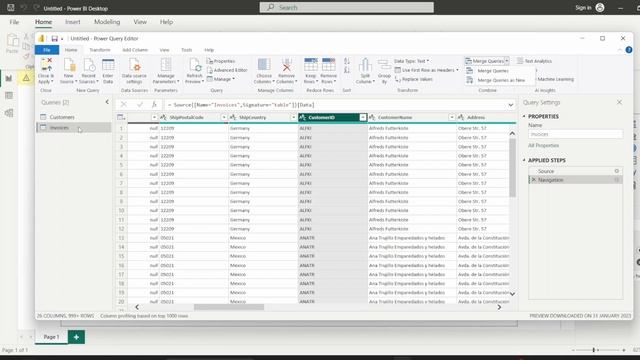Open the Insert tab in Power BI Desktop
Screen dimensions: 640x360
(73, 22)
